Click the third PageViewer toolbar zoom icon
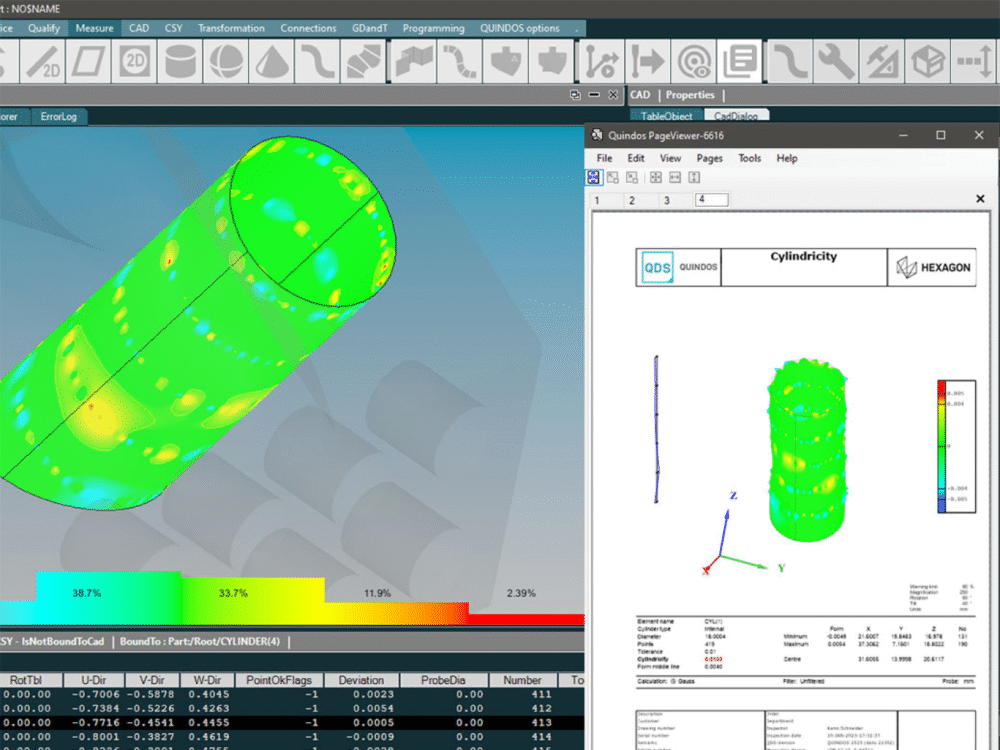This screenshot has width=1000, height=750. 632,177
